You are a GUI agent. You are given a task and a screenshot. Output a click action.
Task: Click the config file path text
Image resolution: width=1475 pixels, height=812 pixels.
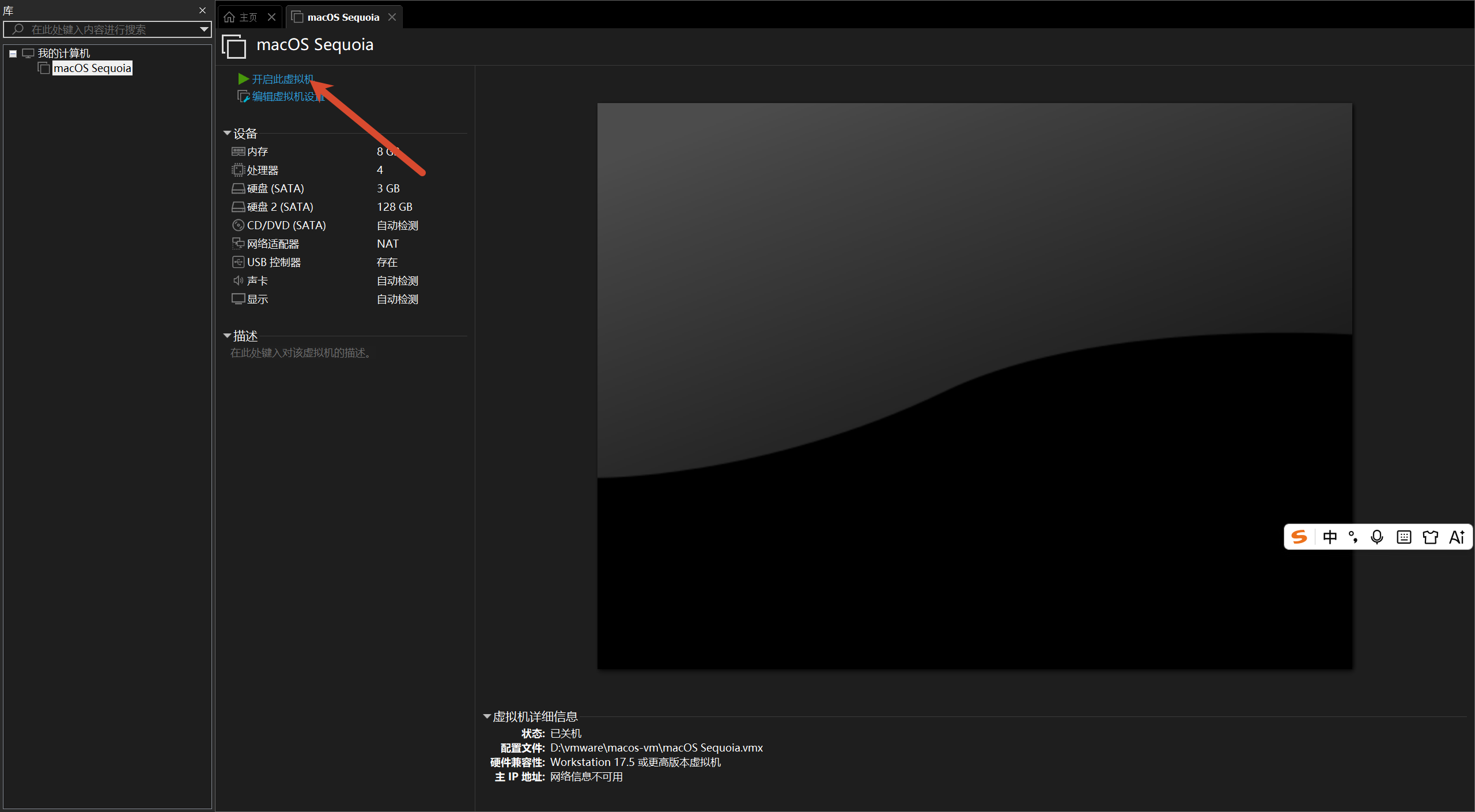[656, 748]
